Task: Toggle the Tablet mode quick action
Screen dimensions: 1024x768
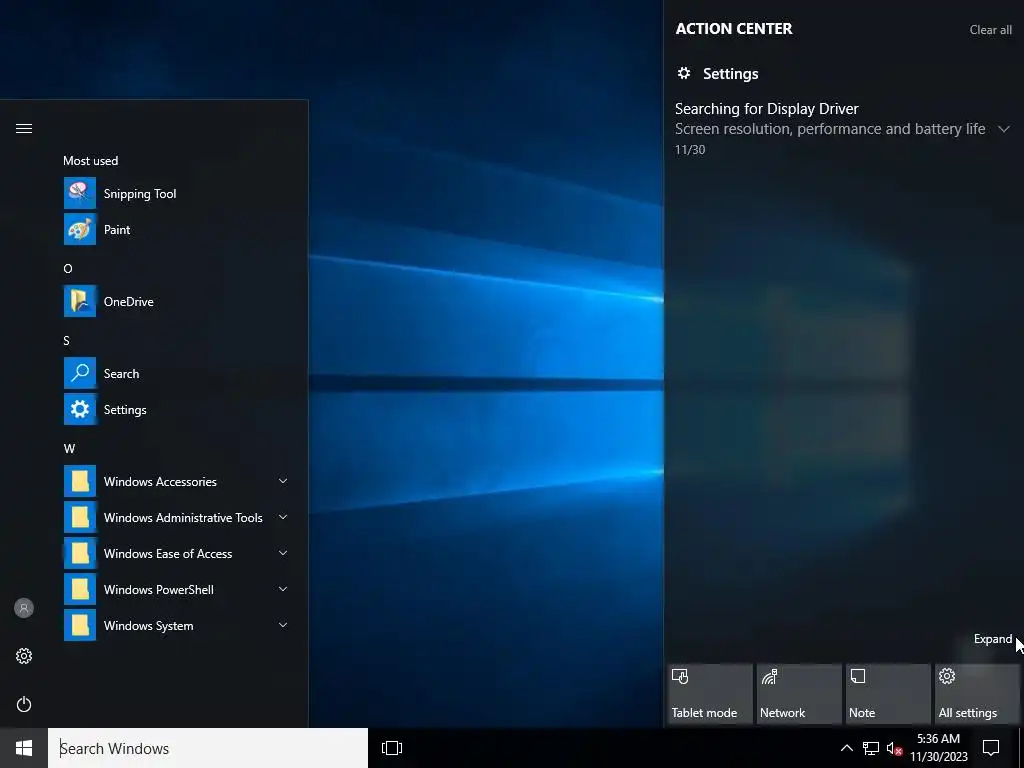Action: pos(709,694)
